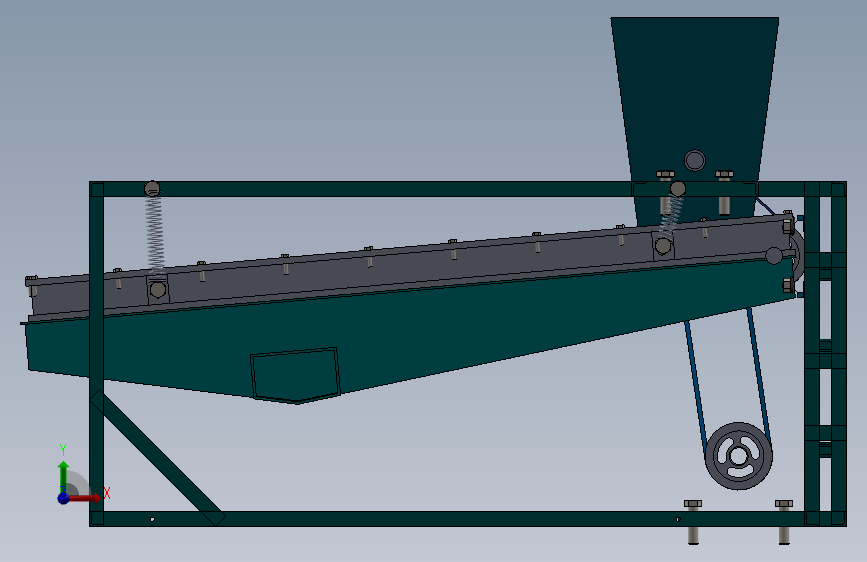867x562 pixels.
Task: Select top anchor pin of left spring
Action: 152,189
